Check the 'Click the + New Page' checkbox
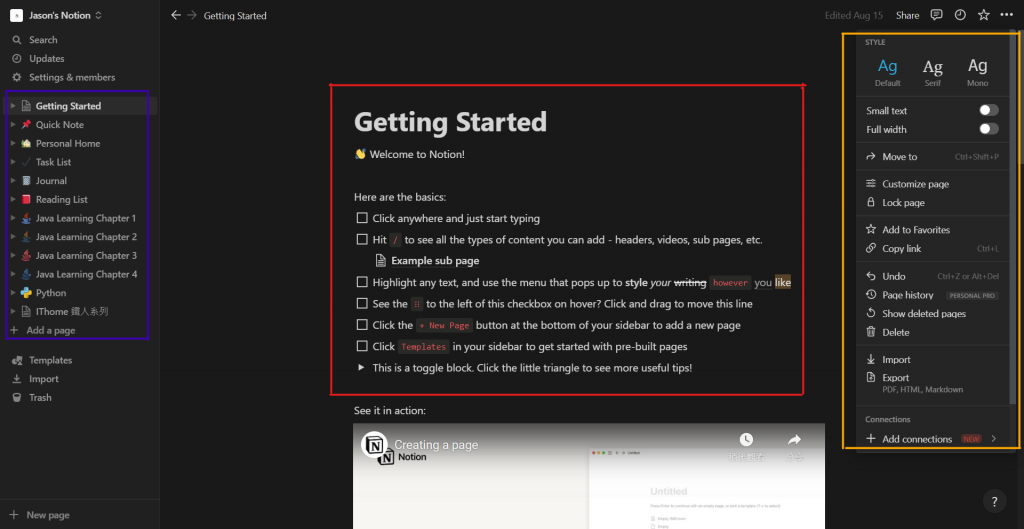The width and height of the screenshot is (1024, 529). coord(362,325)
